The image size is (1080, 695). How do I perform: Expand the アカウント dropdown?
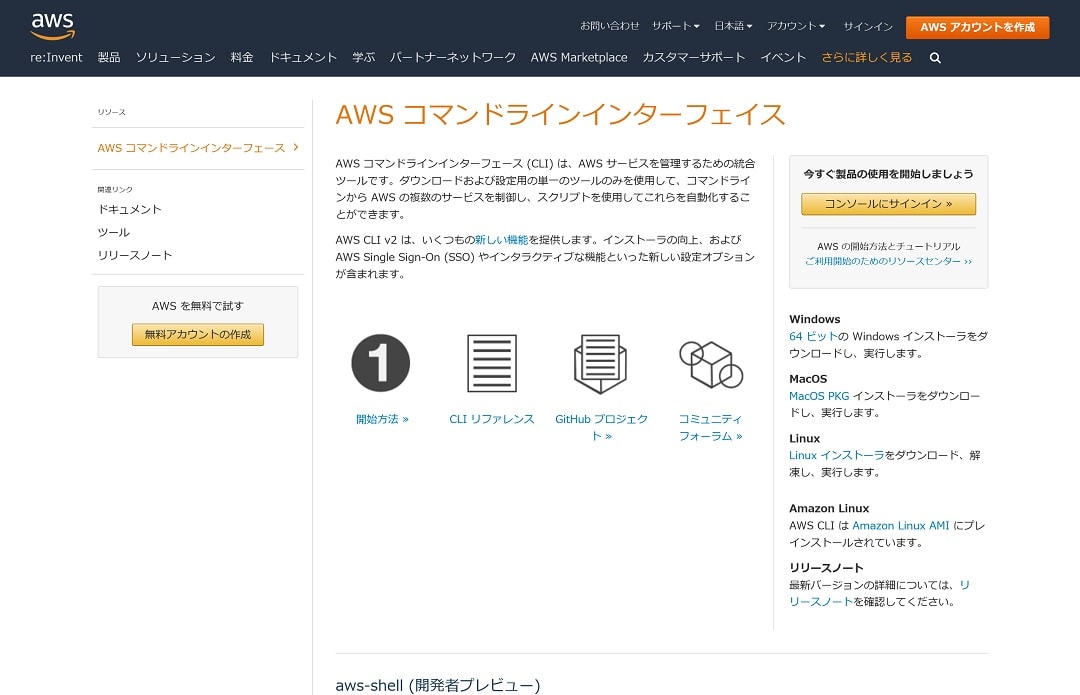point(796,26)
